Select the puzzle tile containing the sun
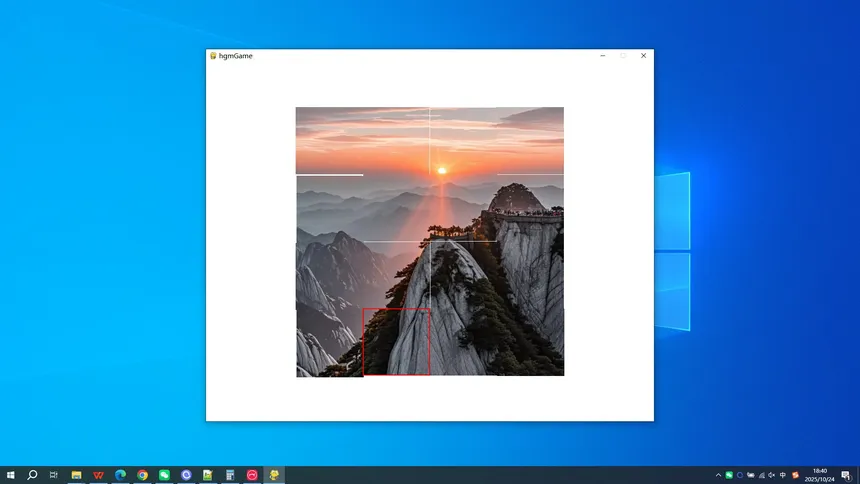Image resolution: width=860 pixels, height=484 pixels. [x=463, y=141]
